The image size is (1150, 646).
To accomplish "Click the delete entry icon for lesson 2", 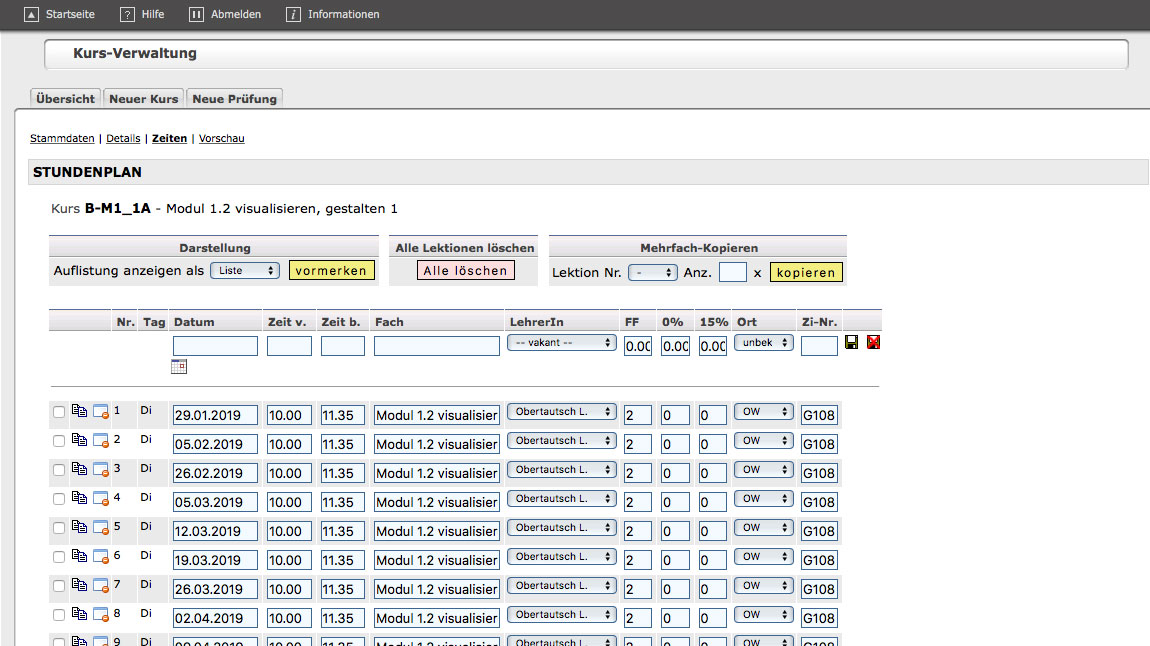I will click(x=101, y=441).
